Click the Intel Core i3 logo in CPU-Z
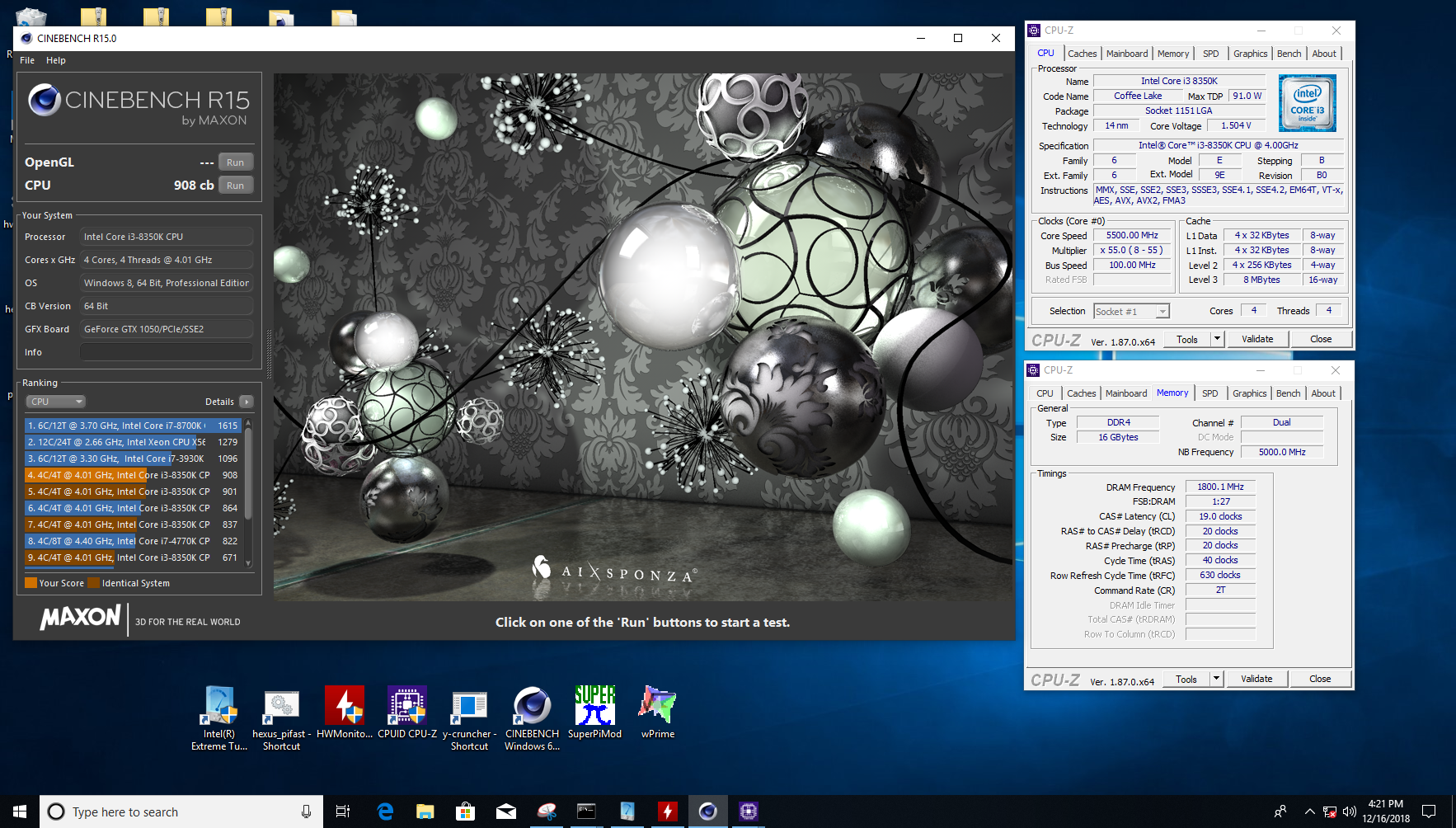 (1307, 103)
